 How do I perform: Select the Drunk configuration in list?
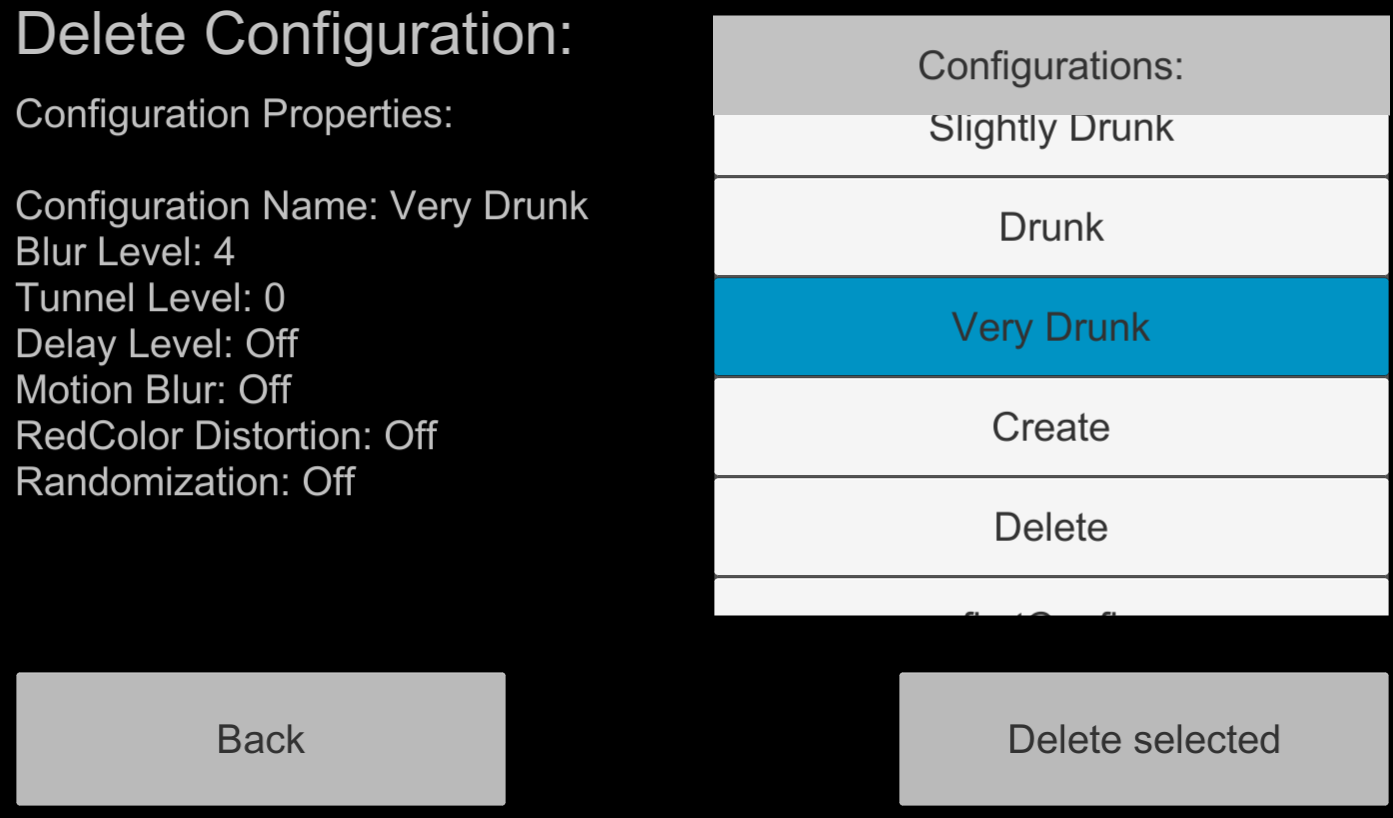(1051, 227)
